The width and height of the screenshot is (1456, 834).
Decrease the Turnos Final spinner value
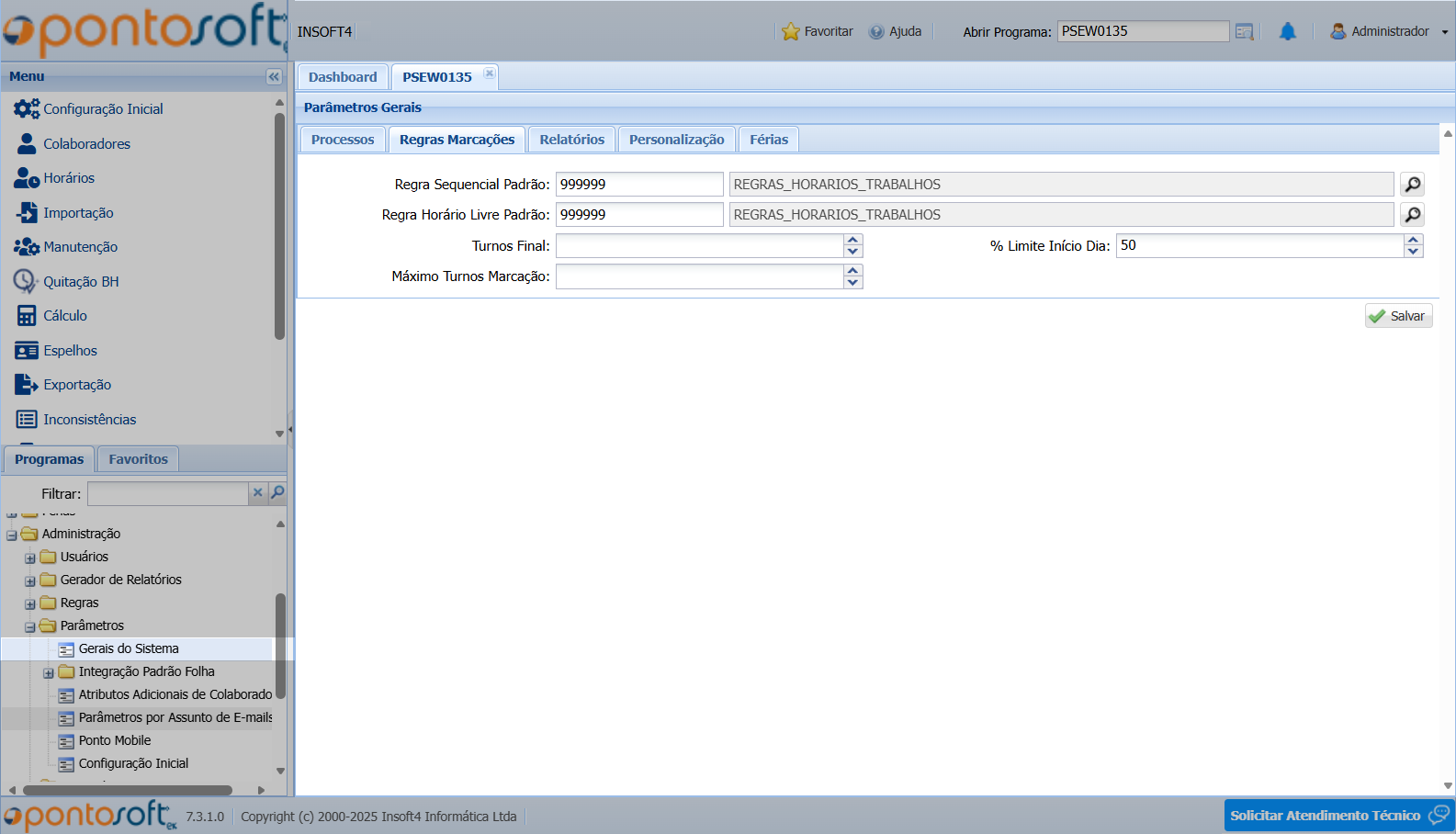coord(852,252)
